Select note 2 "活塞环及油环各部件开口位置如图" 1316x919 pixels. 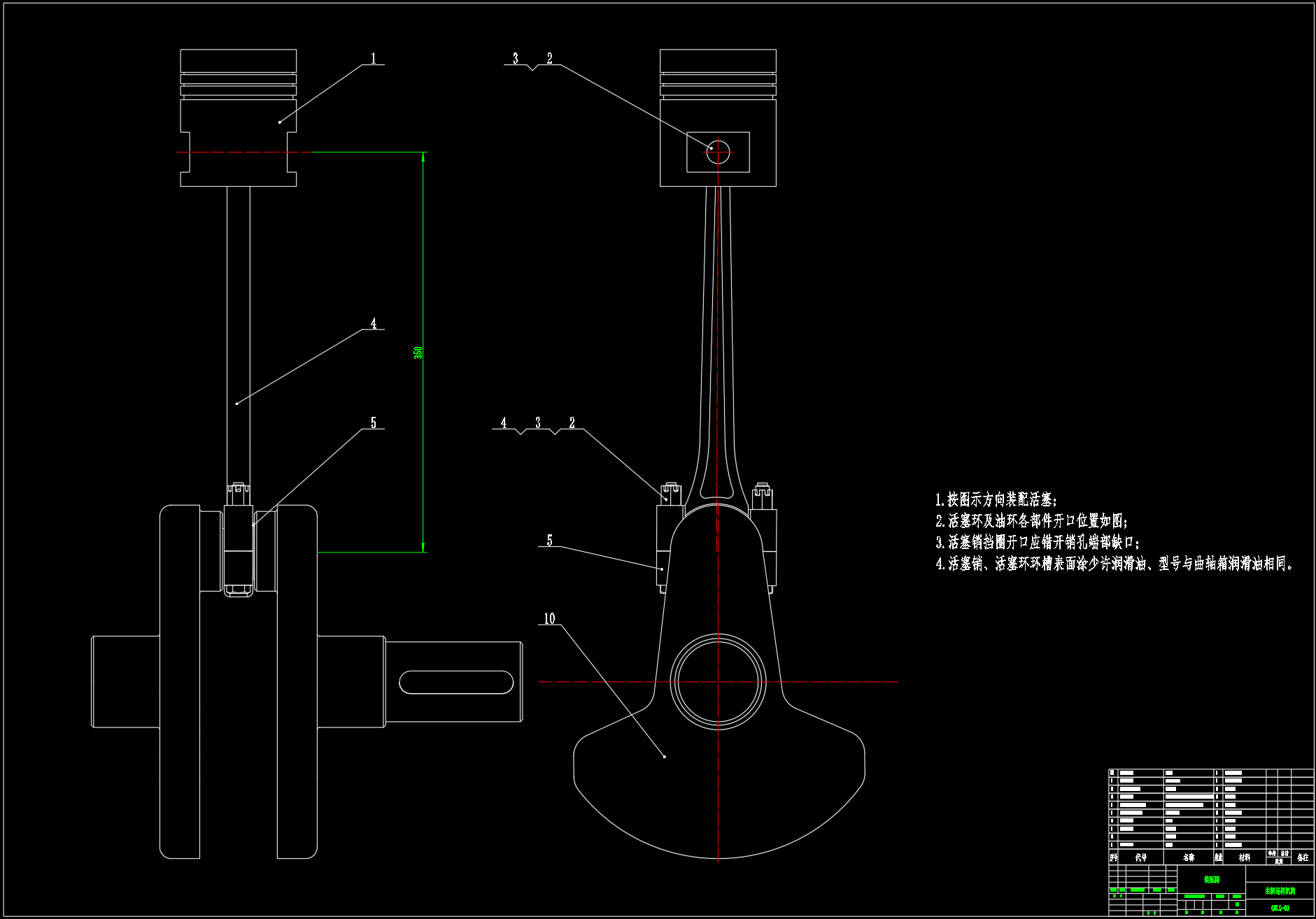point(1032,520)
